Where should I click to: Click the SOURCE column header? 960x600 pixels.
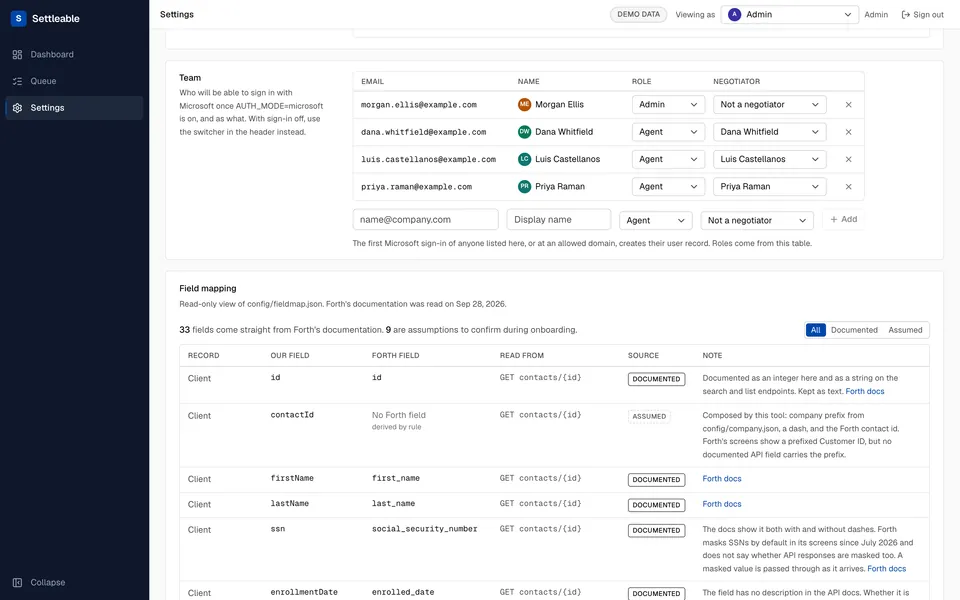(643, 356)
